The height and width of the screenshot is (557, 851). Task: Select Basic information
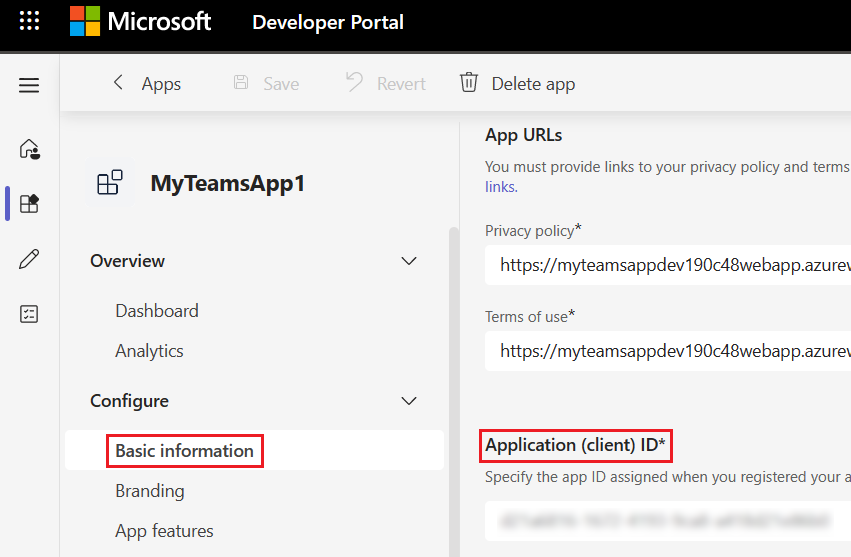pos(254,451)
